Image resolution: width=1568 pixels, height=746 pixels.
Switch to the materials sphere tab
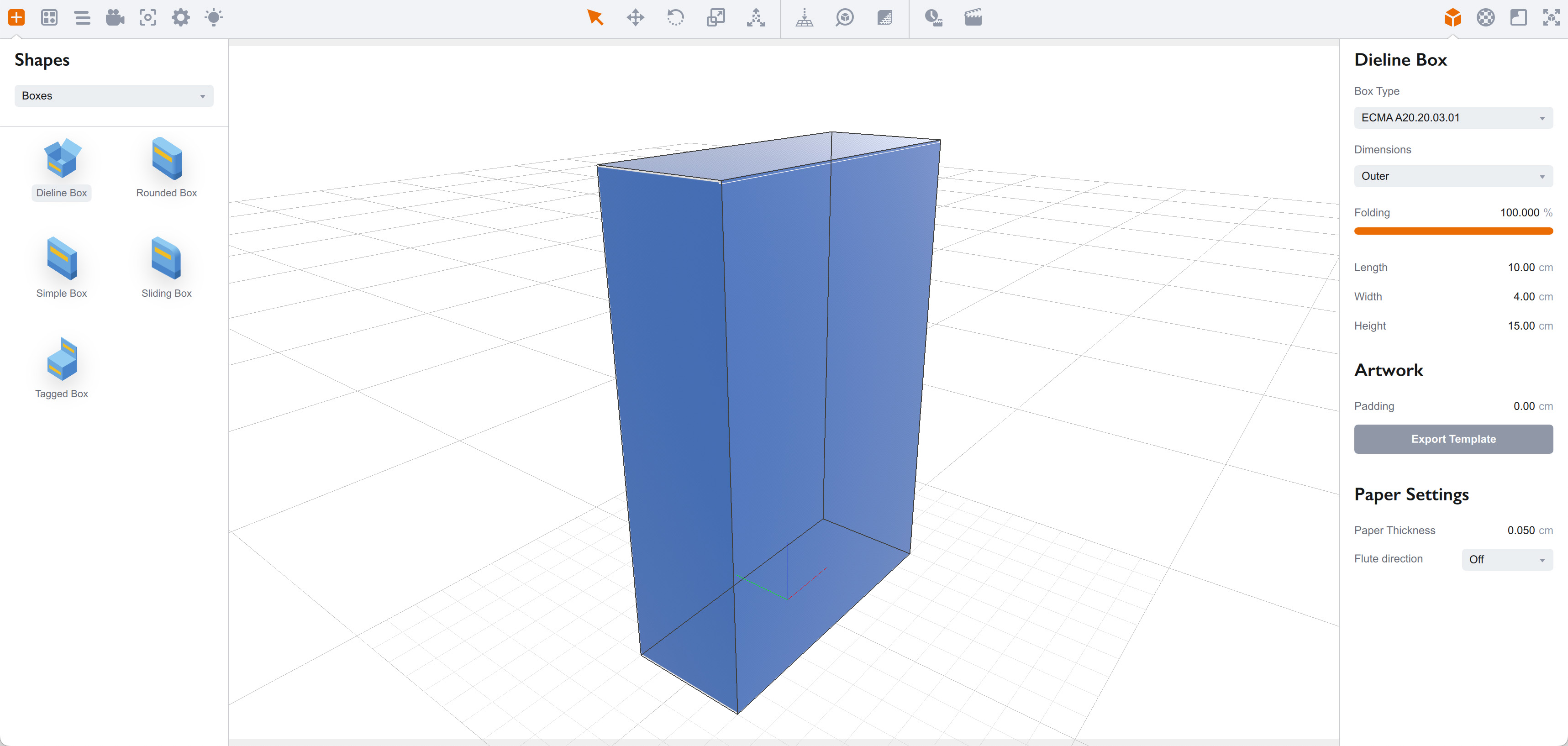1485,17
